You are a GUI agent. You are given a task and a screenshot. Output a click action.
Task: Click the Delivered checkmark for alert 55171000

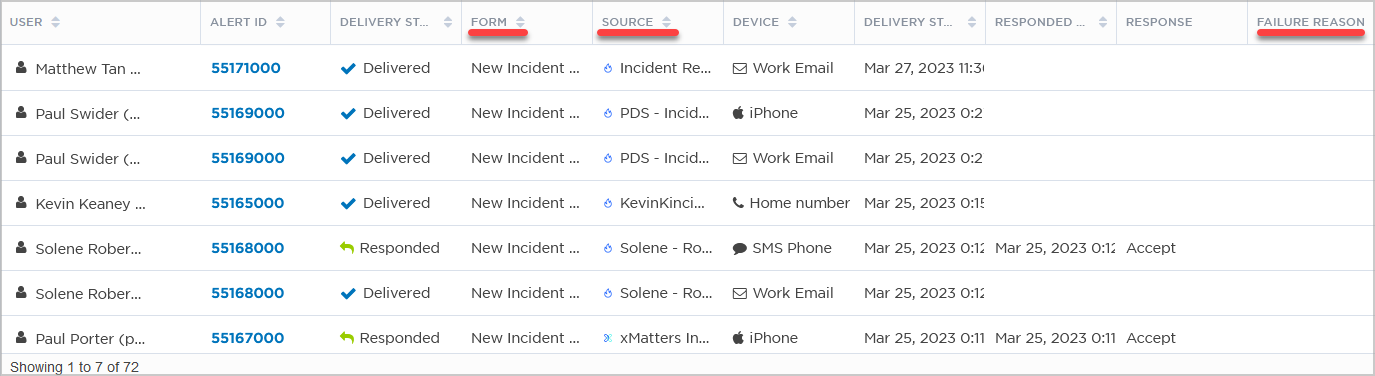click(x=348, y=68)
